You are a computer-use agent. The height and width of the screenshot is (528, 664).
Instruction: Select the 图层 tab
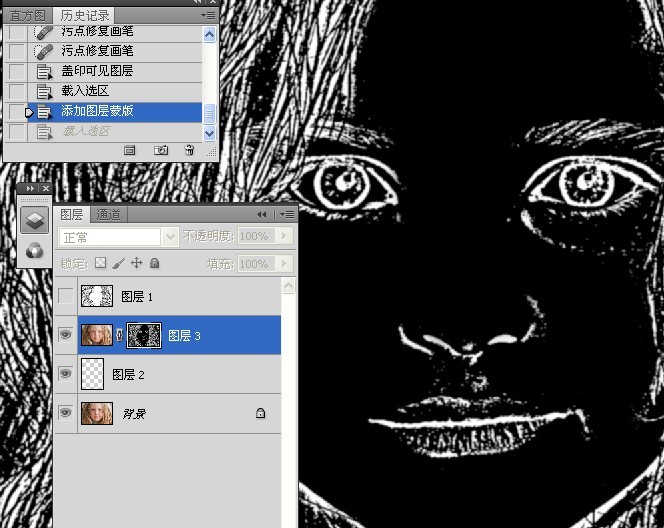coord(72,215)
